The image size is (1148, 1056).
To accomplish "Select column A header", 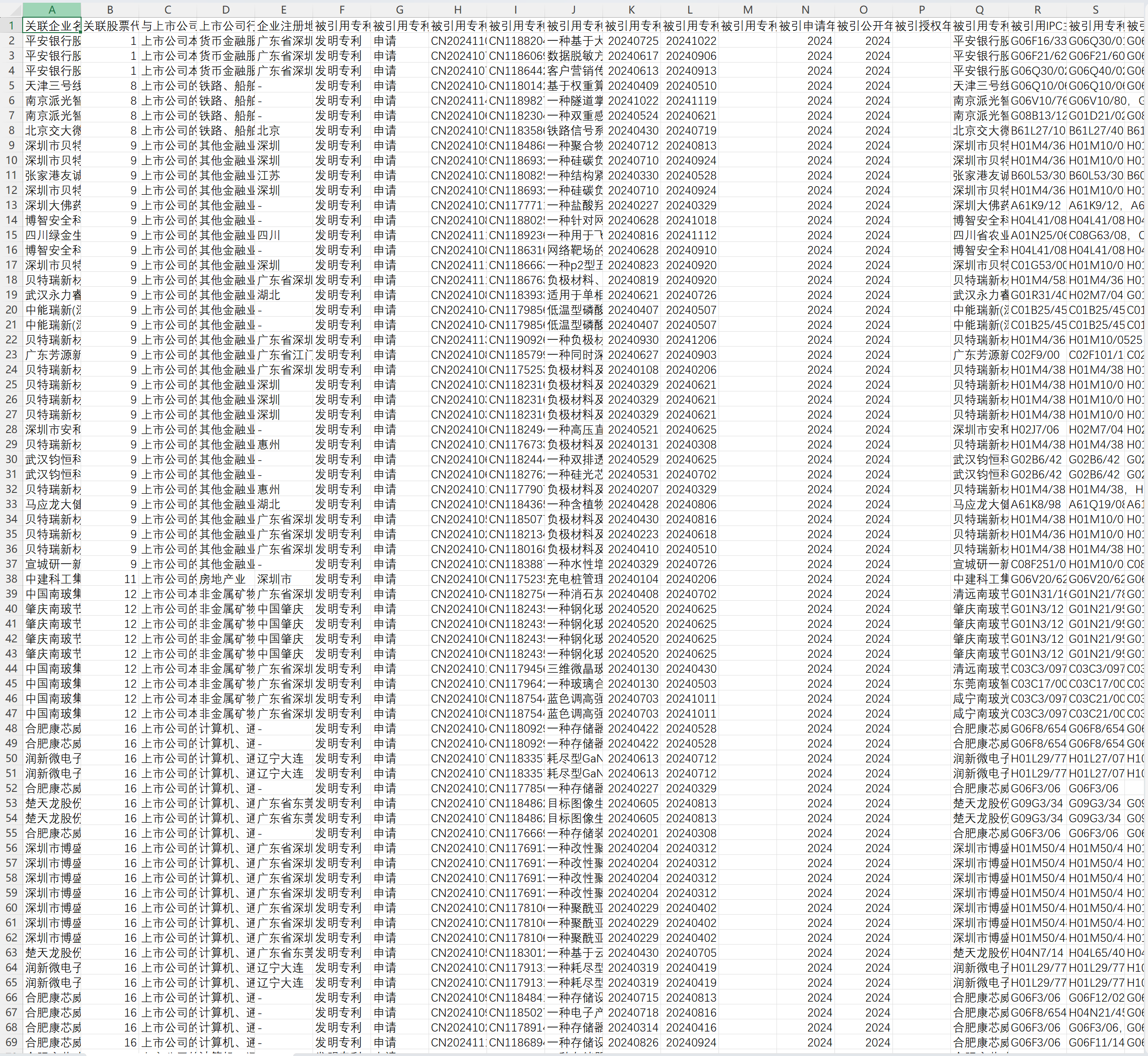I will click(x=52, y=10).
